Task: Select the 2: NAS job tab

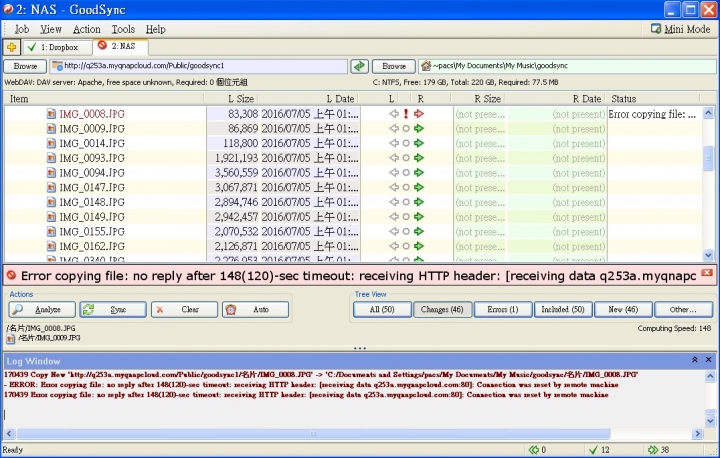Action: click(x=120, y=46)
